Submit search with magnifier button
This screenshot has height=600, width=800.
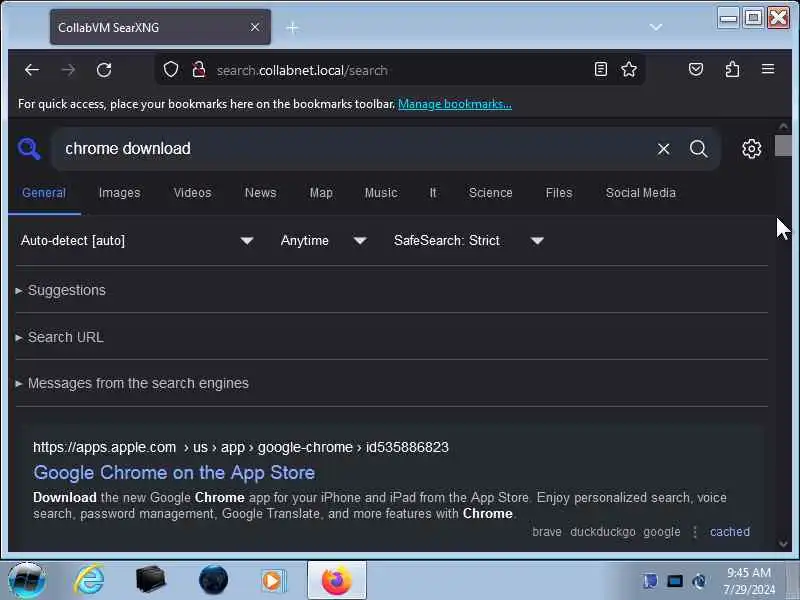click(698, 149)
